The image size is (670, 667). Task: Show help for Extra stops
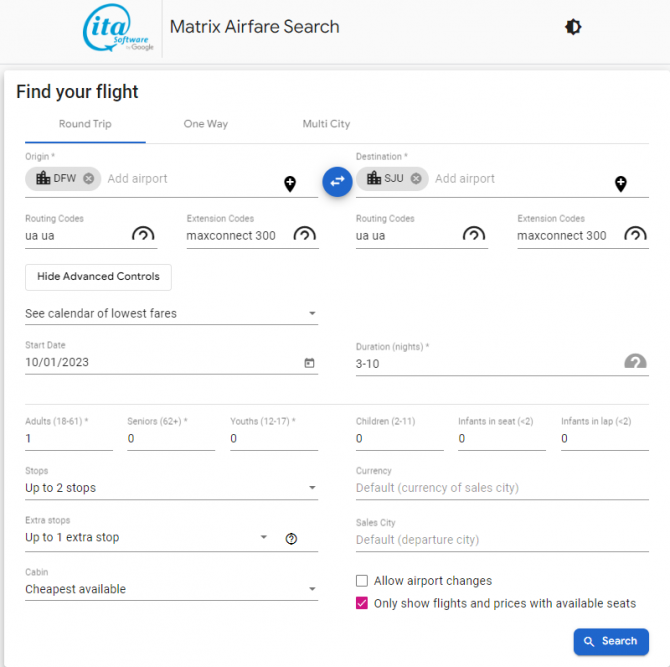tap(291, 539)
